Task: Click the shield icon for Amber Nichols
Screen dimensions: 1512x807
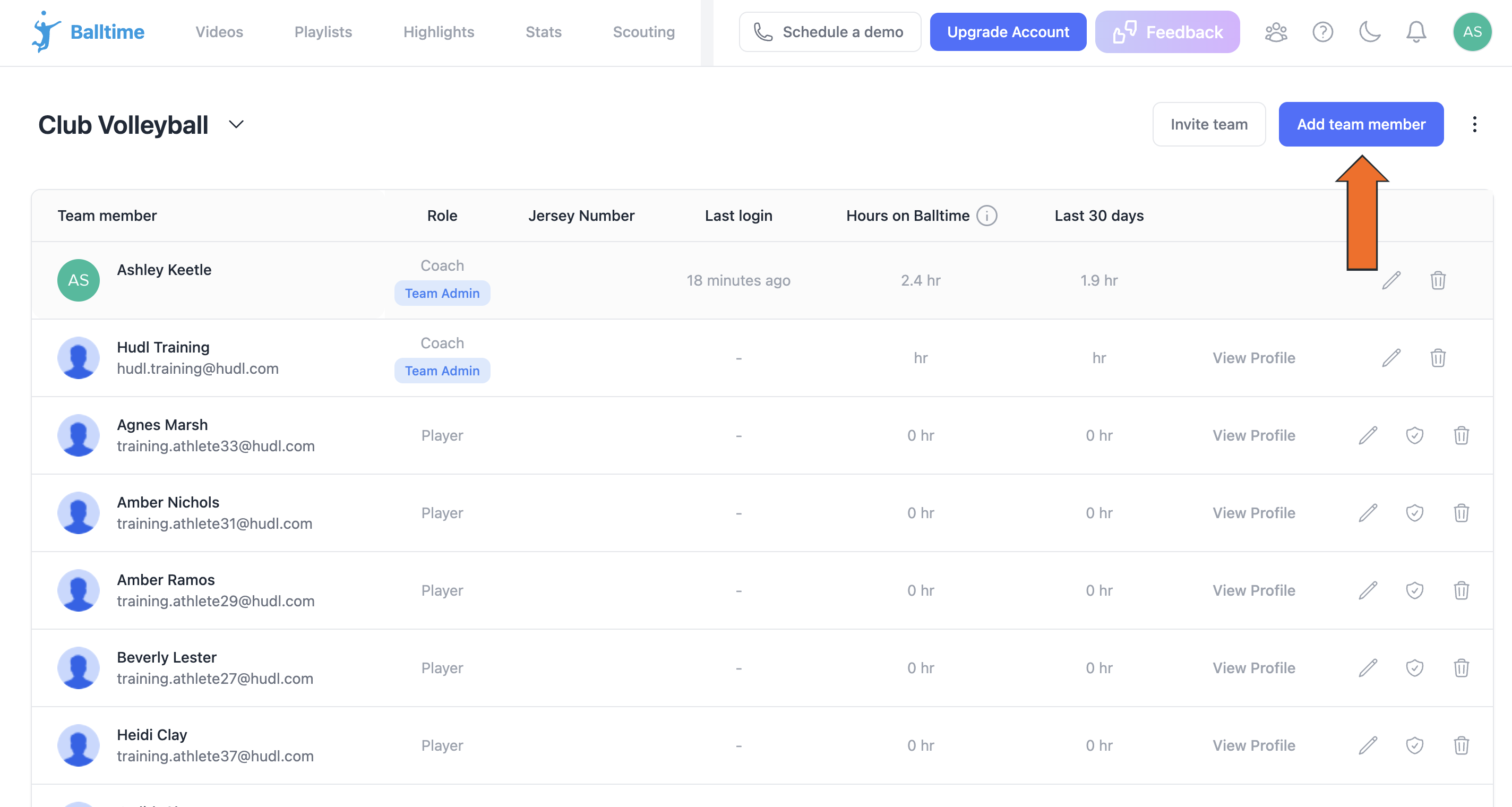Action: [x=1414, y=513]
